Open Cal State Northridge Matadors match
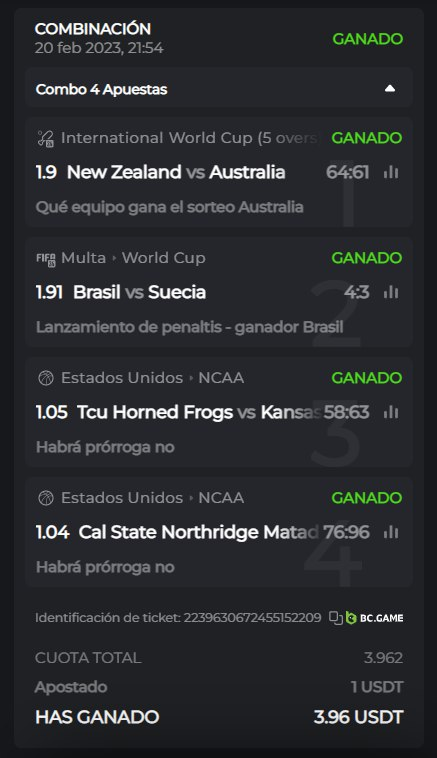 coord(199,532)
